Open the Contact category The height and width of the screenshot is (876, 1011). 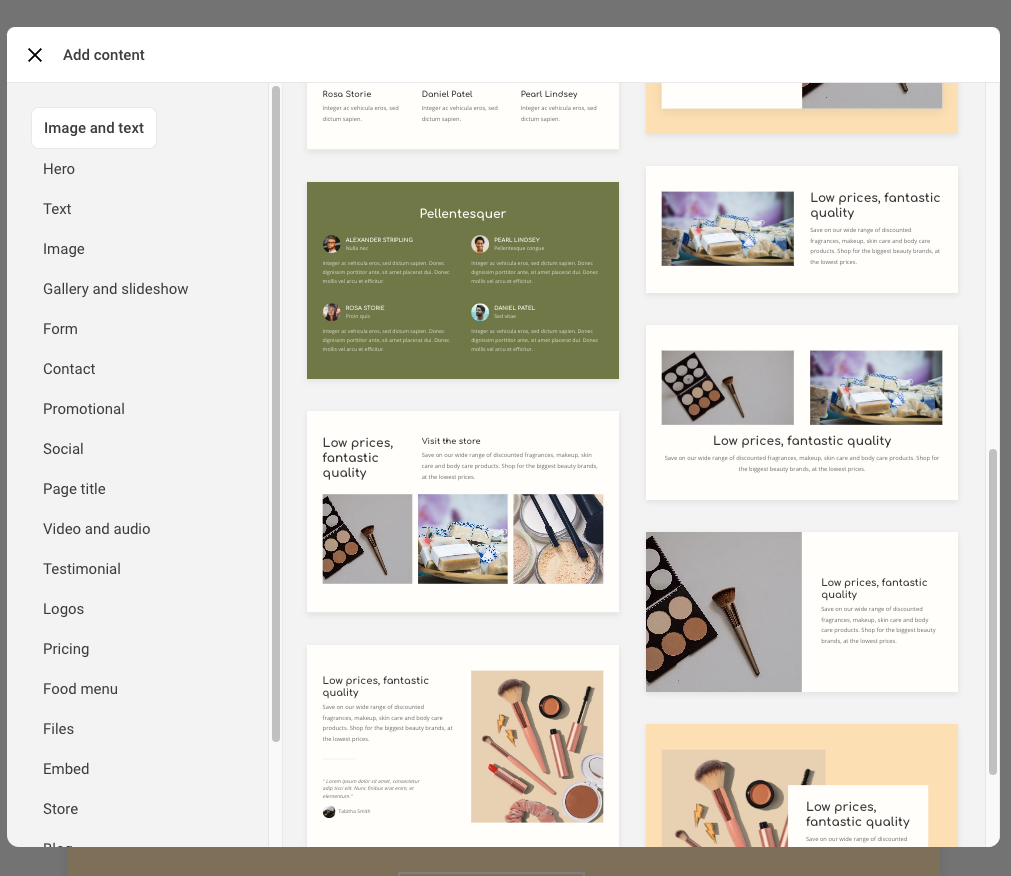69,369
